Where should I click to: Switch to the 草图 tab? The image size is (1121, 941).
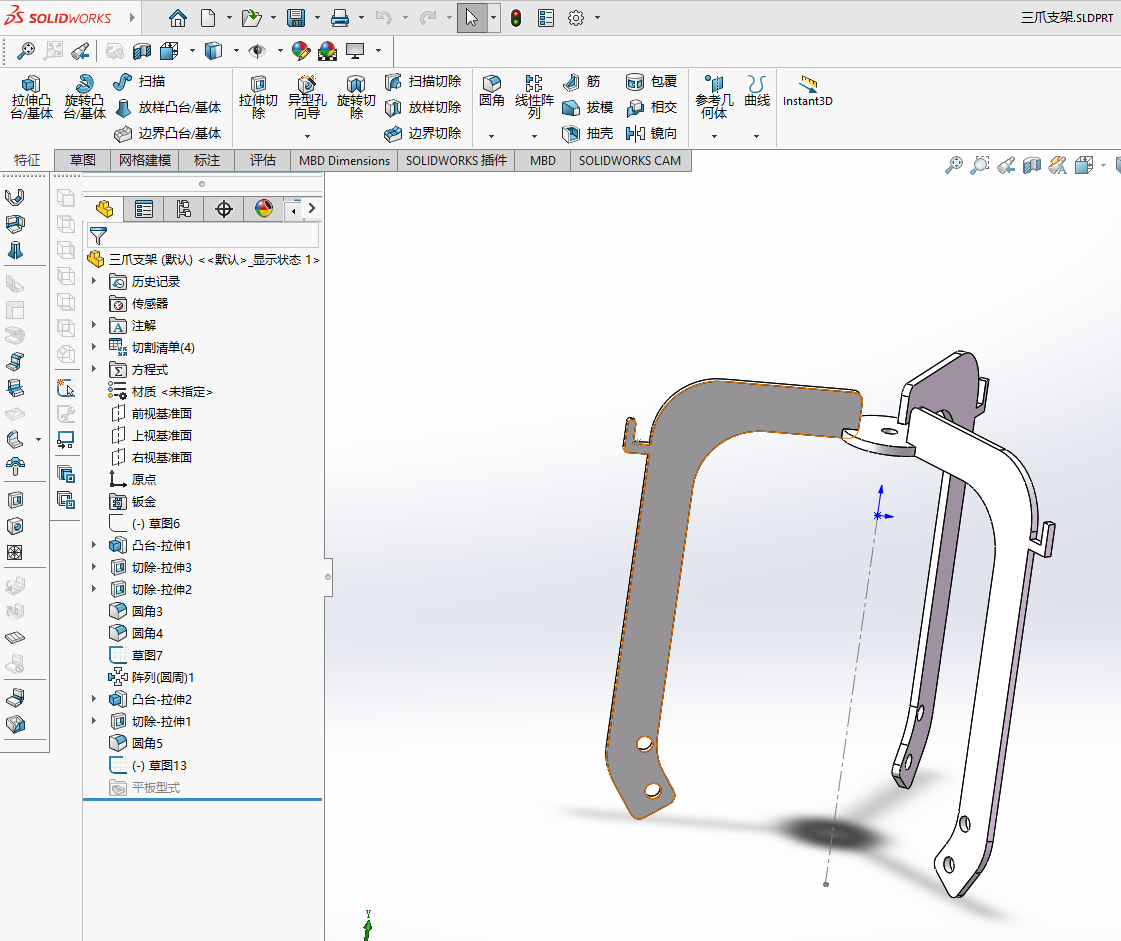pyautogui.click(x=83, y=160)
